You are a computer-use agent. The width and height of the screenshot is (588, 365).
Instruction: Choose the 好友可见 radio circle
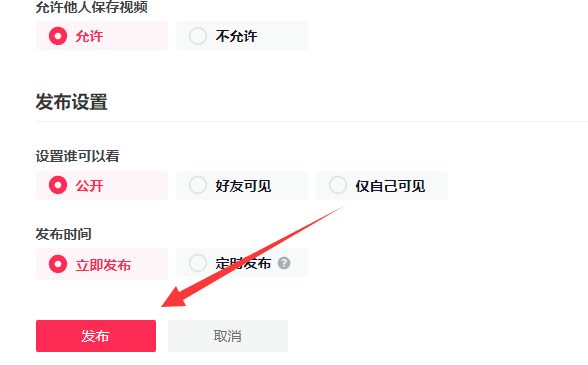coord(198,185)
